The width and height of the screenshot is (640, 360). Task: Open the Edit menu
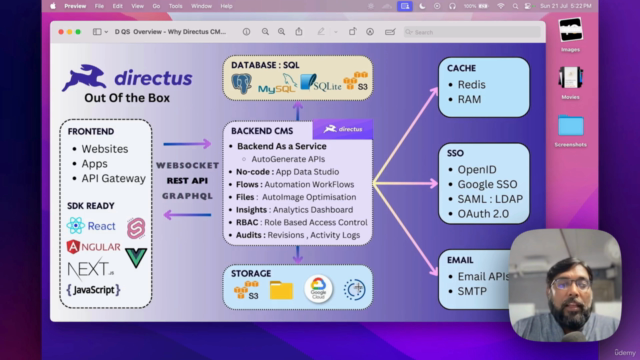coord(118,6)
